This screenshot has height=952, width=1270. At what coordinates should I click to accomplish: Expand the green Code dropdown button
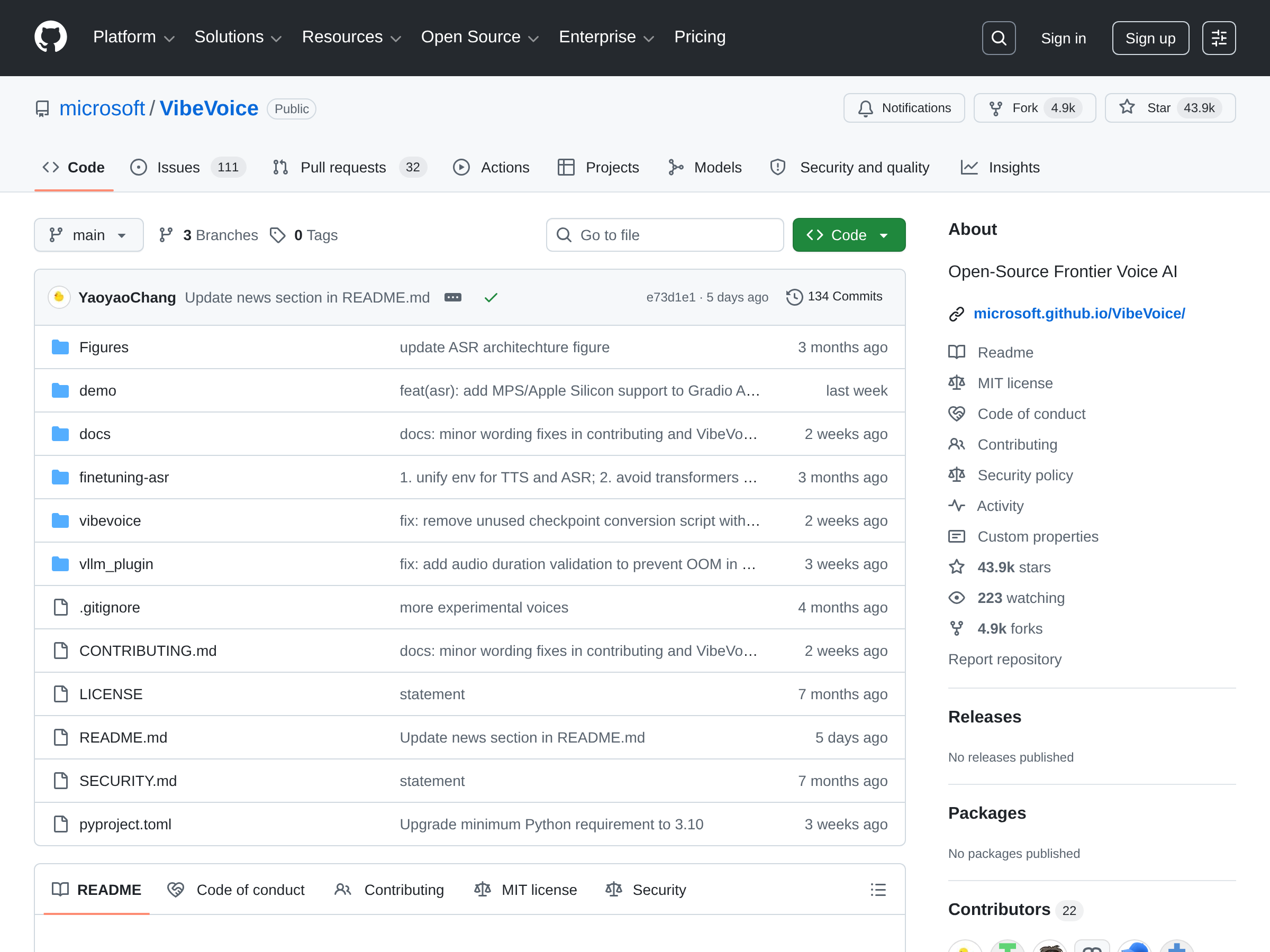pyautogui.click(x=849, y=235)
